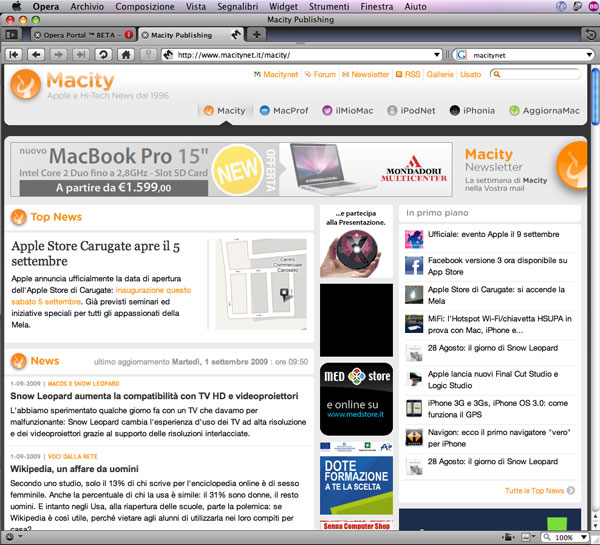Screen dimensions: 600x545
Task: Open the Segnalibri menu
Action: 238,7
